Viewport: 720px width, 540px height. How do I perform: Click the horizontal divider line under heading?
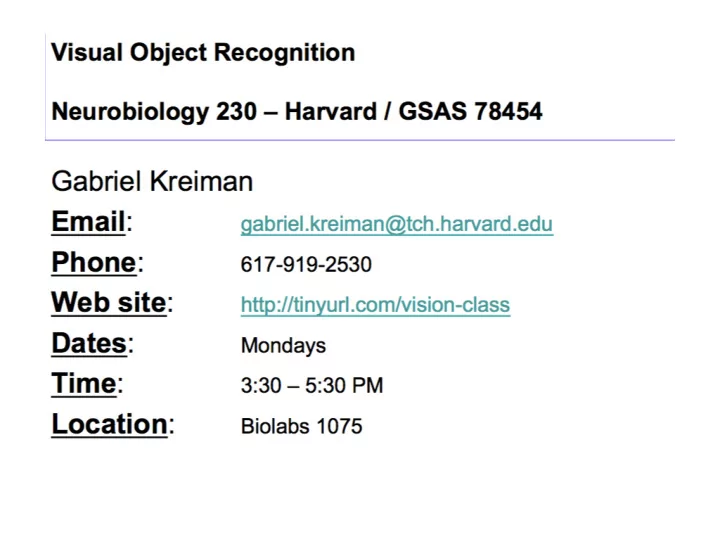[x=360, y=140]
